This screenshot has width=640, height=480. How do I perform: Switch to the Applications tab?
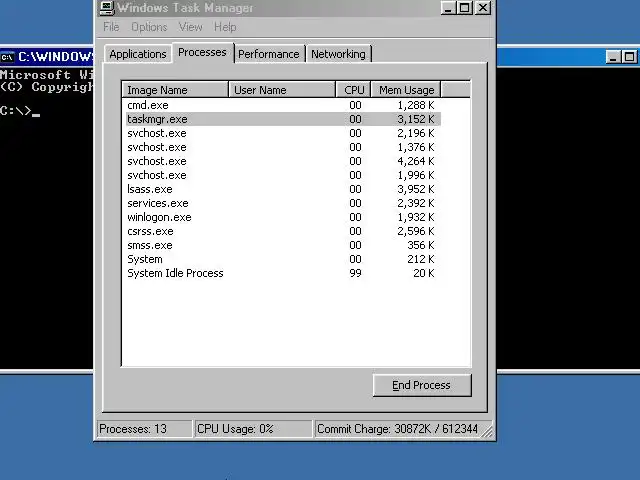pos(138,54)
